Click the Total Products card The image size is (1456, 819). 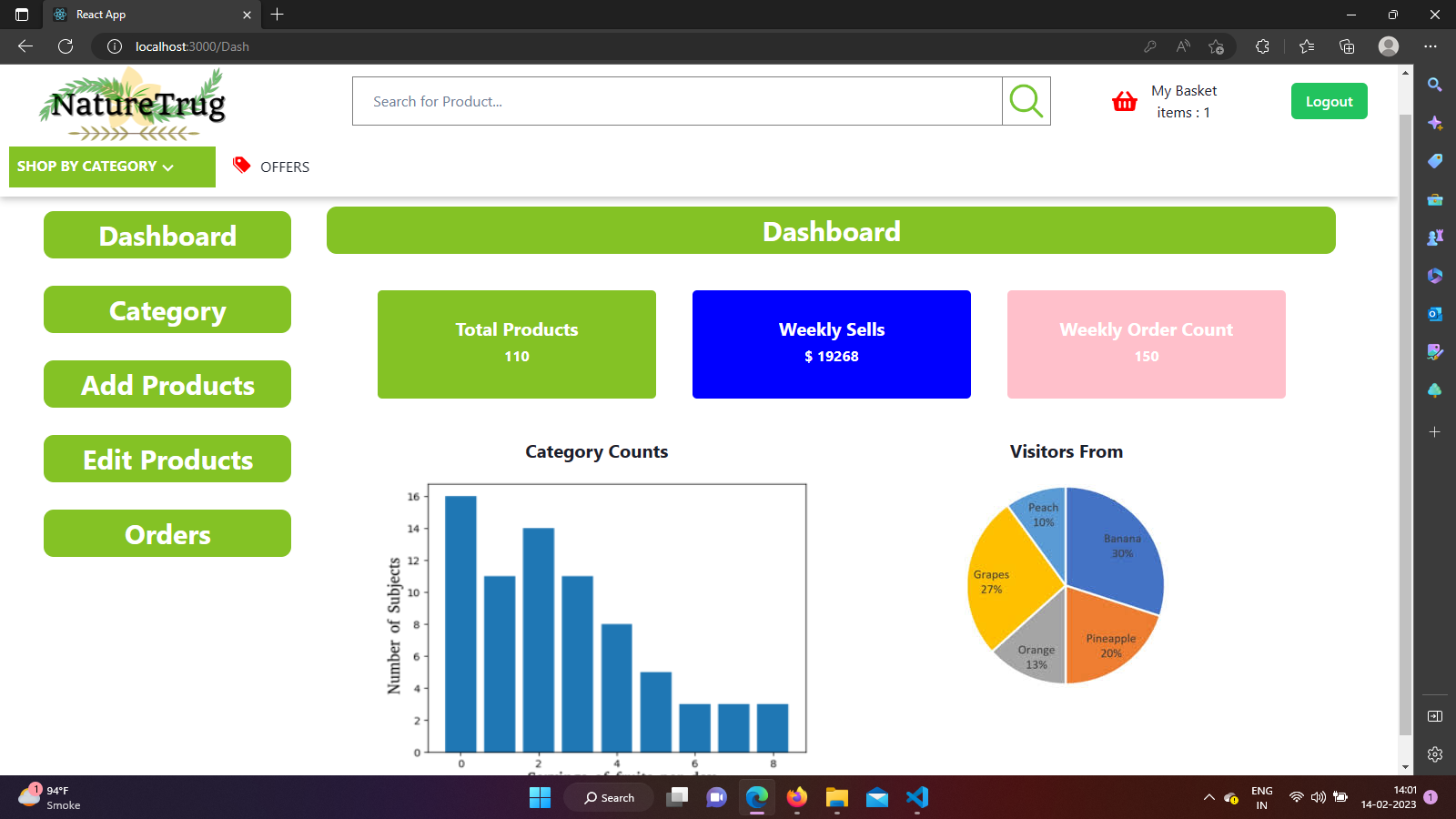(517, 344)
